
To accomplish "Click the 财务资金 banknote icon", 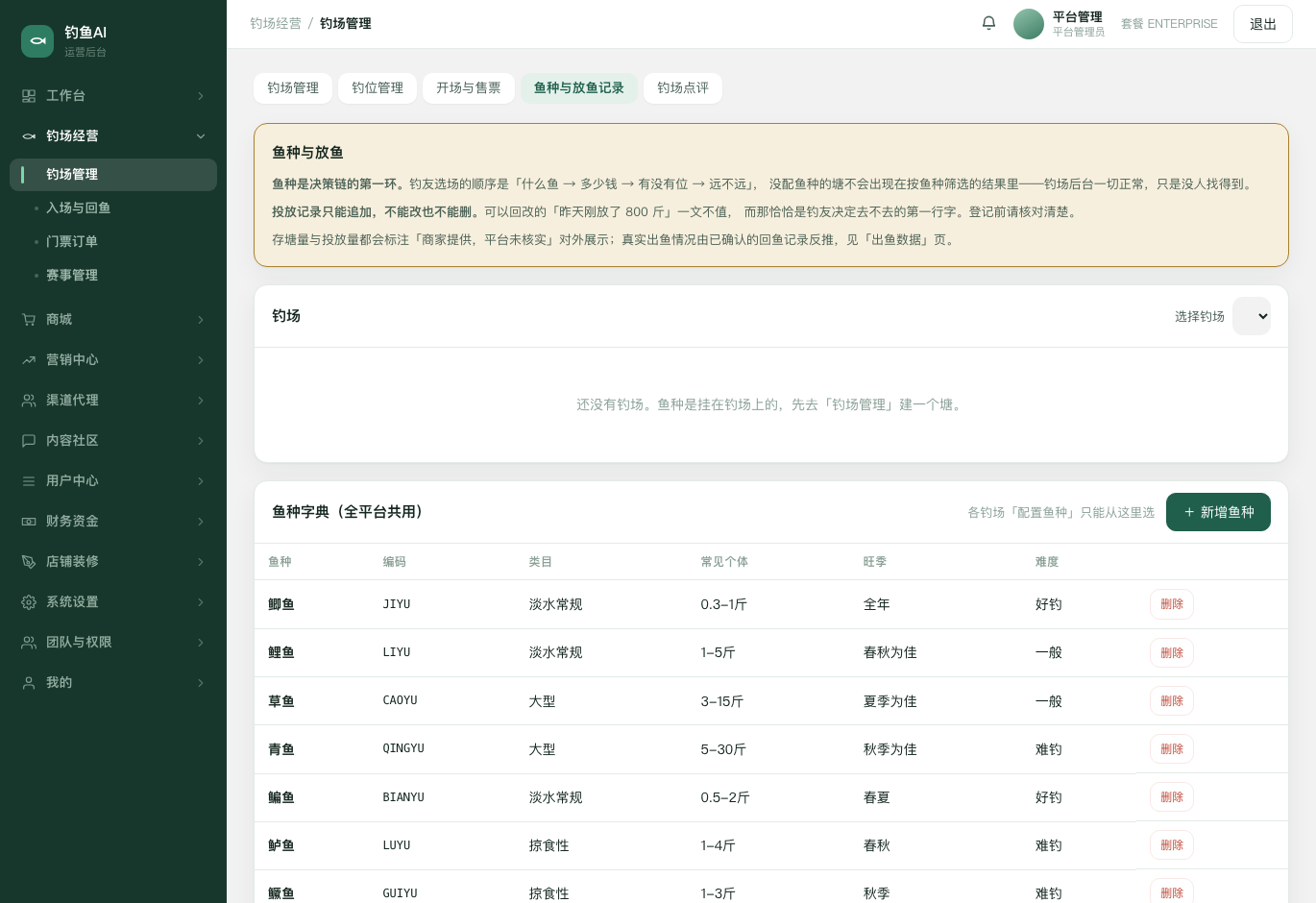I will (x=29, y=522).
